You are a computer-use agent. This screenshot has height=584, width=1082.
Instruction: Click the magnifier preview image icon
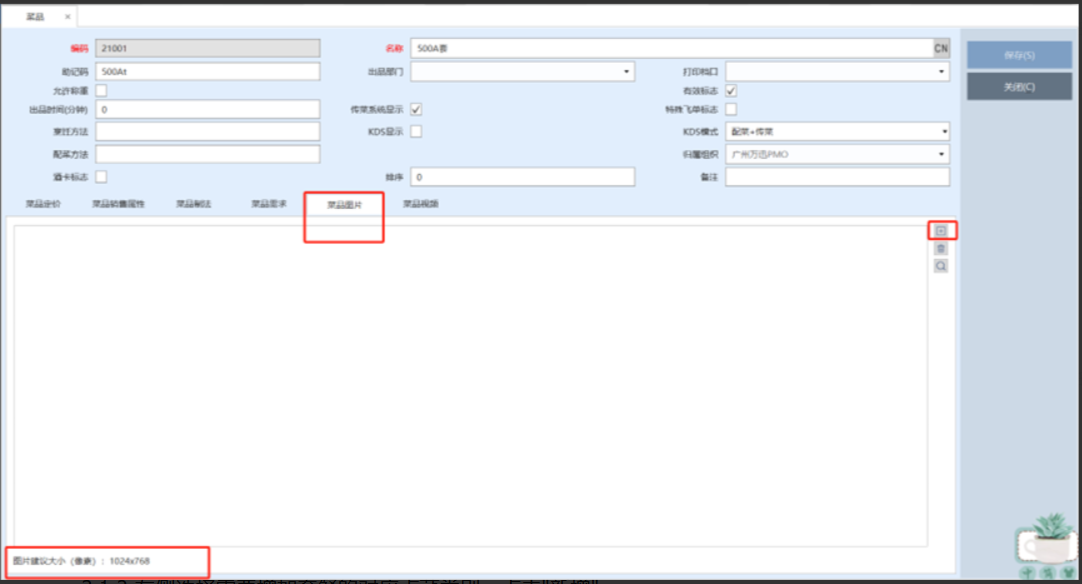[940, 267]
